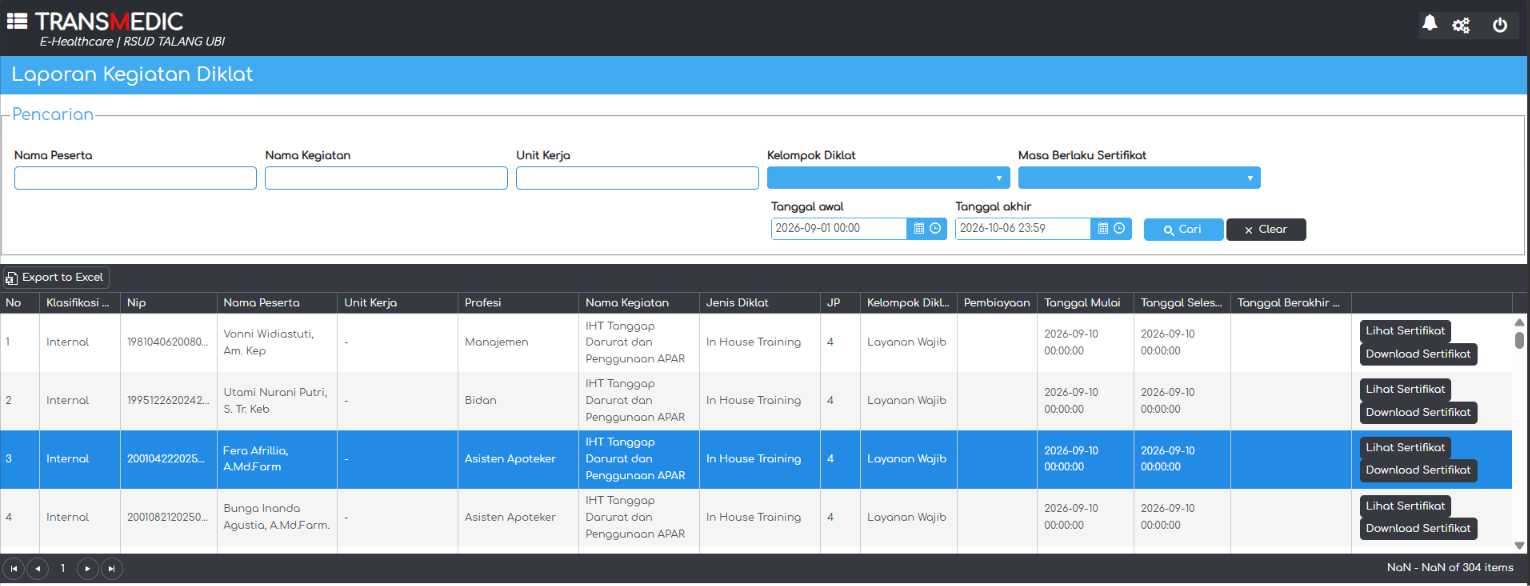Click the Tanggal awal date field
The image size is (1530, 586).
point(839,229)
